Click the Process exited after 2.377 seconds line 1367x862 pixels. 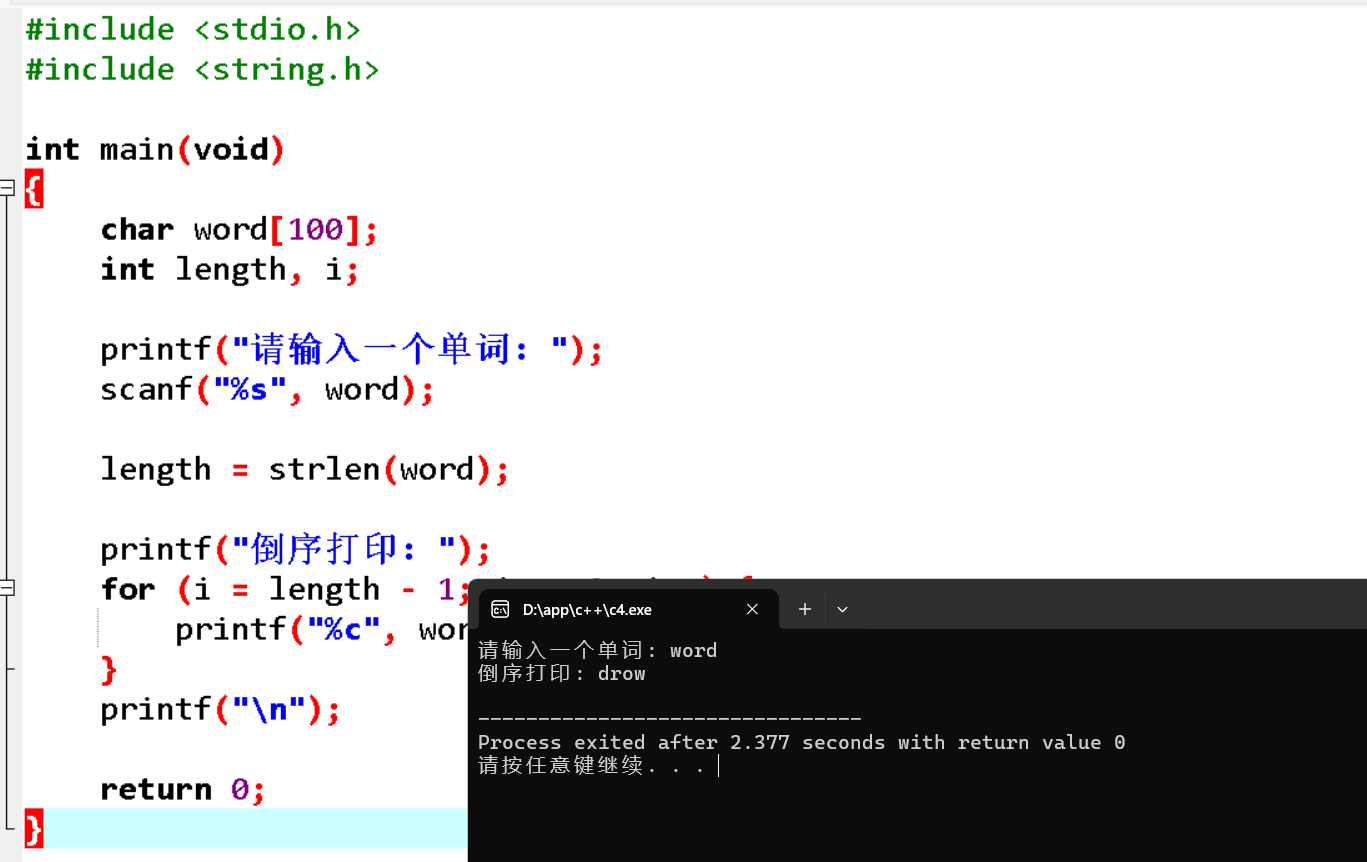[802, 742]
